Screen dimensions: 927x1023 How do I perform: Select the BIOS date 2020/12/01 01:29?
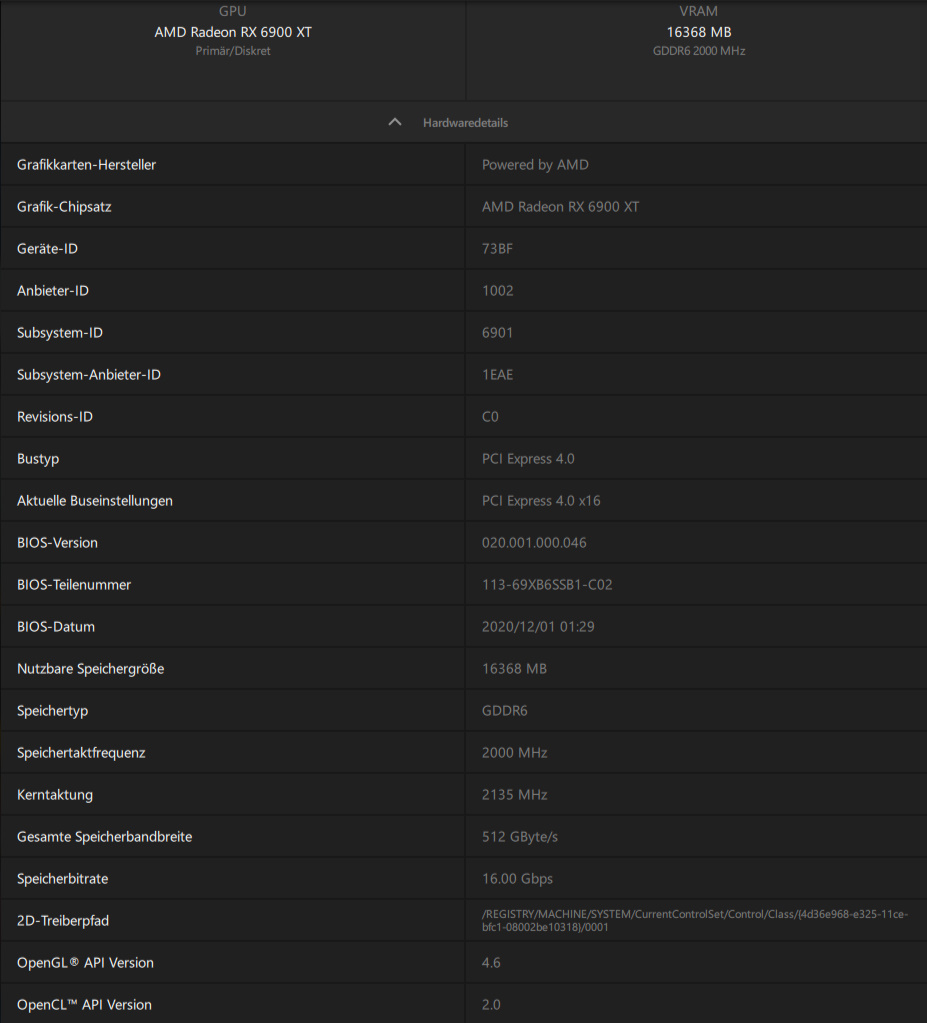click(x=538, y=626)
